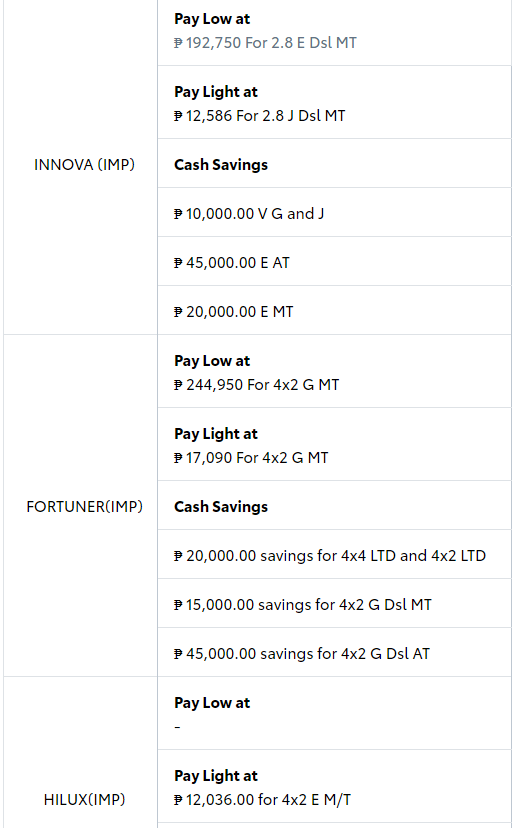514x828 pixels.
Task: Click Hilux Pay Light at heading
Action: coord(216,776)
